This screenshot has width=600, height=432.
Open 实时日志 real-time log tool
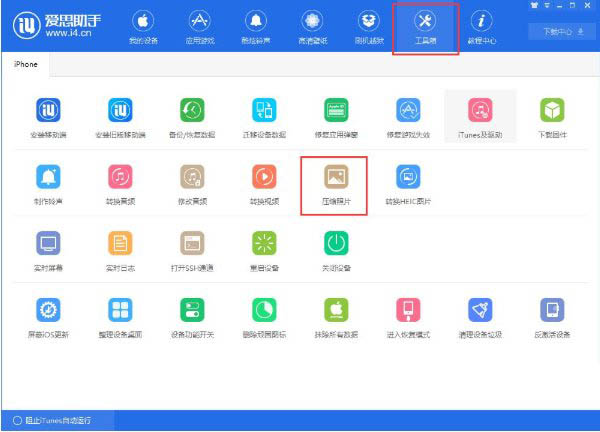click(120, 251)
